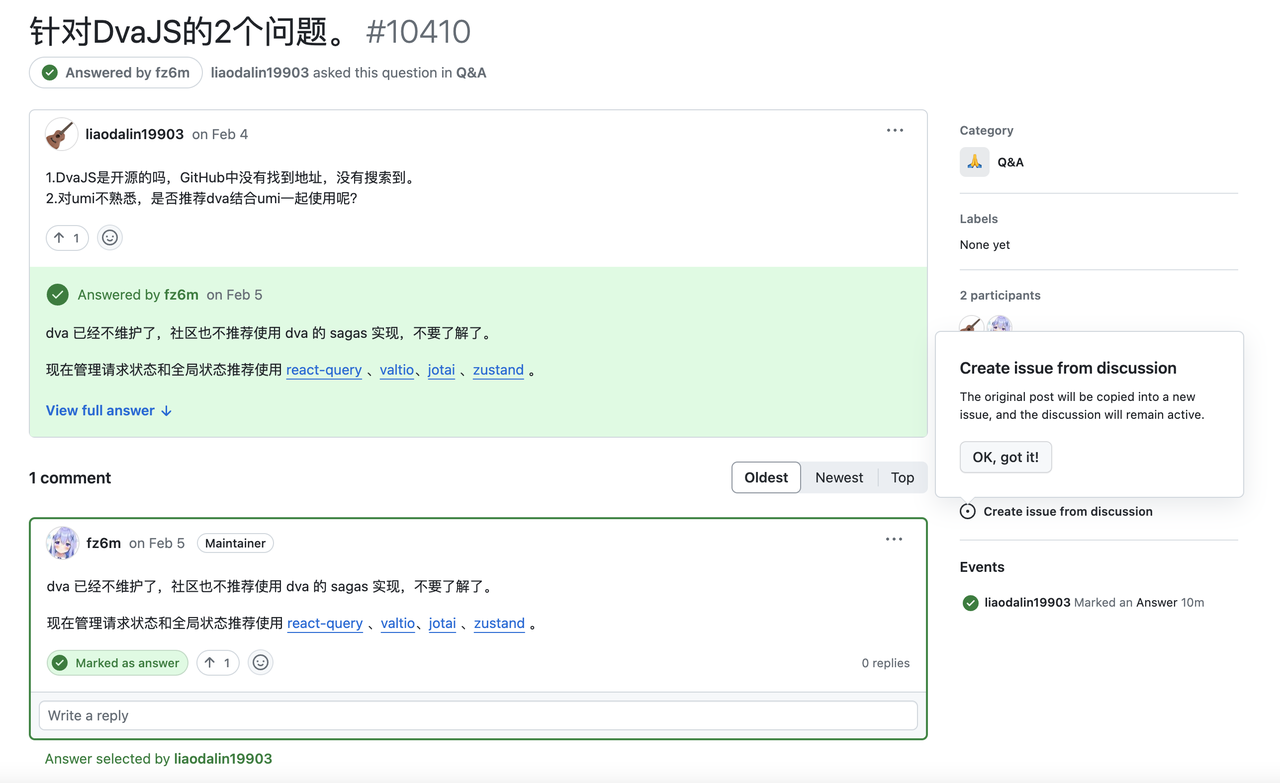
Task: Click the Q&A praying hands category icon
Action: (974, 162)
